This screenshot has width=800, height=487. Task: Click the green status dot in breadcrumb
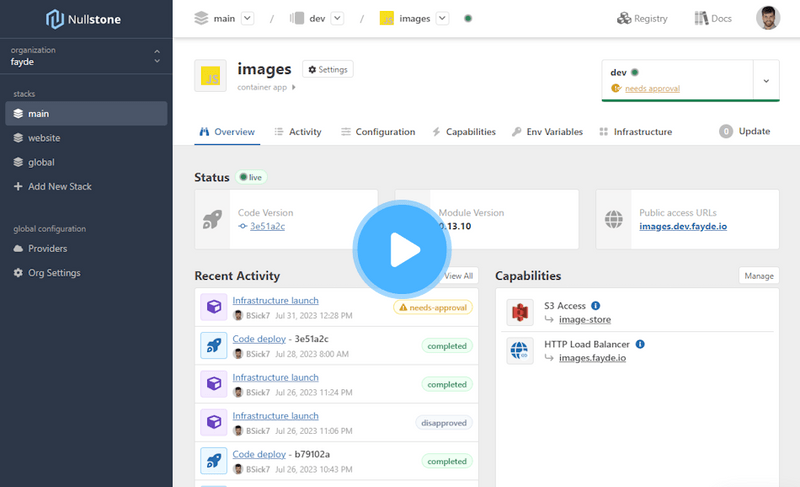tap(468, 18)
